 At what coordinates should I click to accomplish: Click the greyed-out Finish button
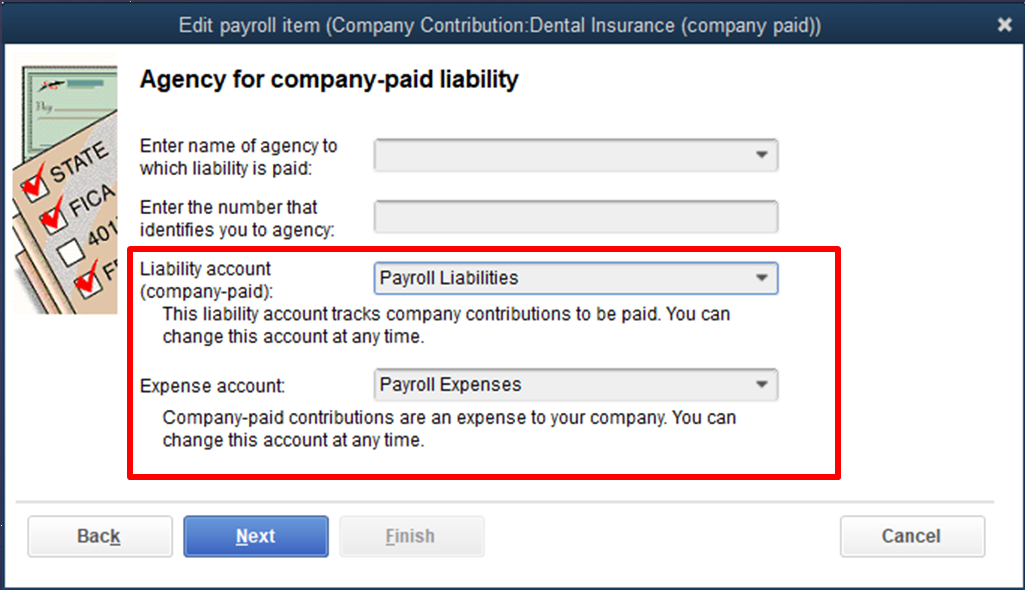pos(411,536)
